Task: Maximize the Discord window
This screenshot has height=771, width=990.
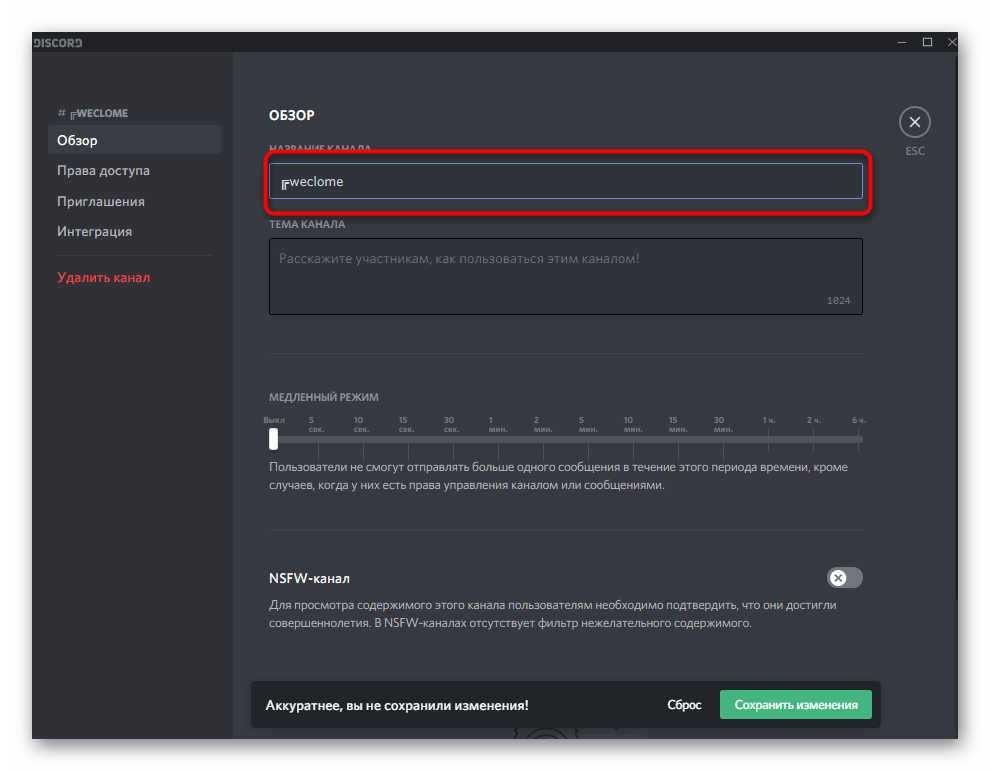Action: (x=927, y=42)
